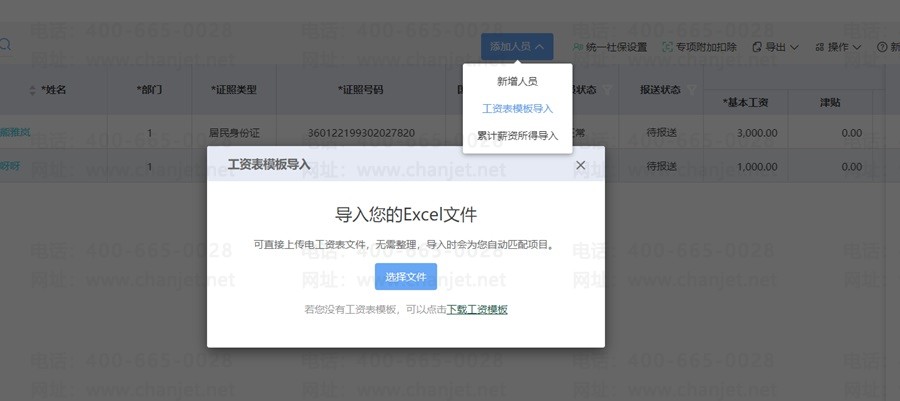Click the 导出 export icon
The width and height of the screenshot is (900, 401).
pos(757,47)
